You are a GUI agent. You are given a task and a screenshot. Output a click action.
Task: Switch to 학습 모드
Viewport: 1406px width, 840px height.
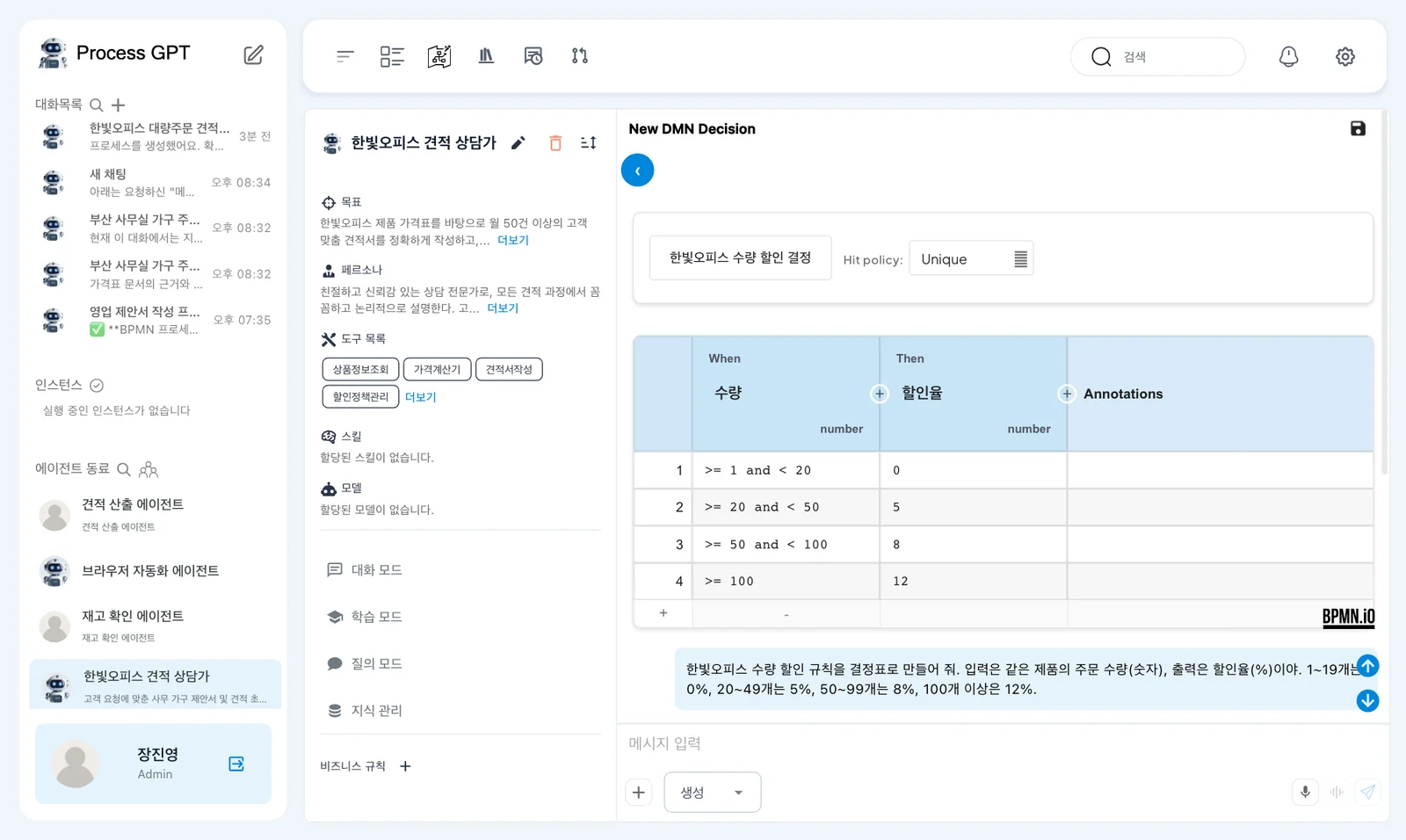(365, 617)
